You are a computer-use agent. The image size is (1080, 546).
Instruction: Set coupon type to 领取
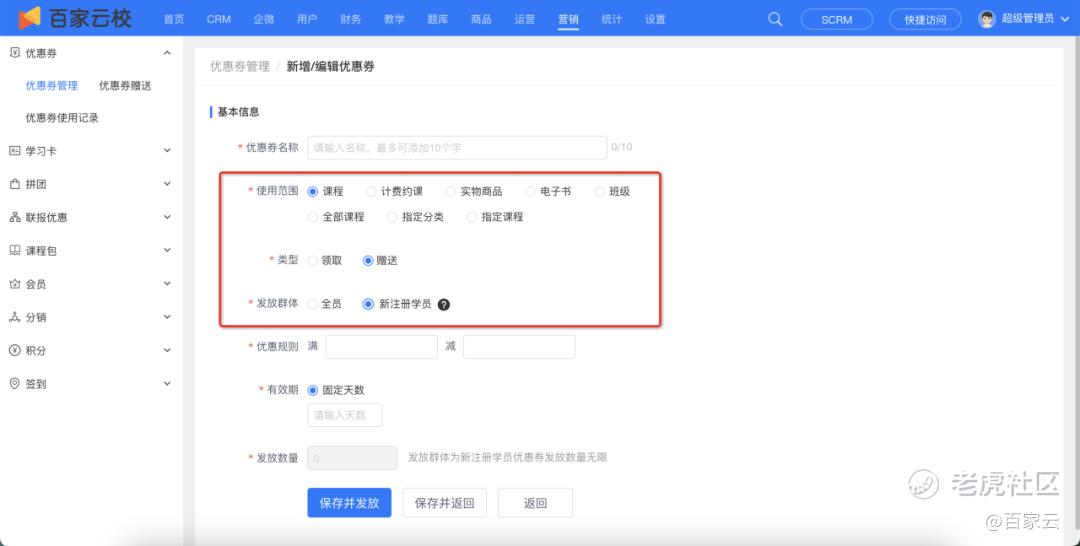313,260
